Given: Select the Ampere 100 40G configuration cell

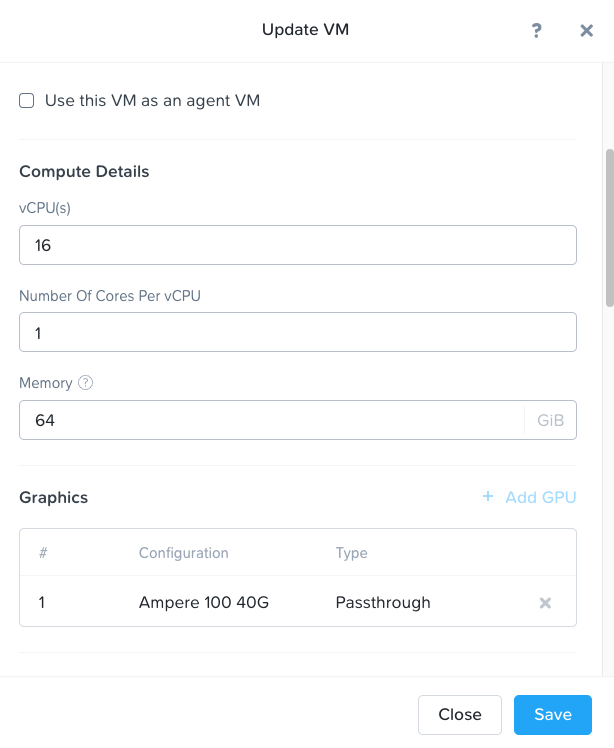Looking at the screenshot, I should click(204, 603).
